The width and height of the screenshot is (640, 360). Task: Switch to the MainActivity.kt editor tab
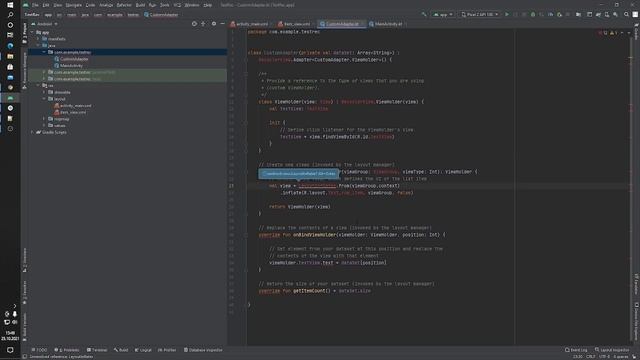tap(386, 24)
